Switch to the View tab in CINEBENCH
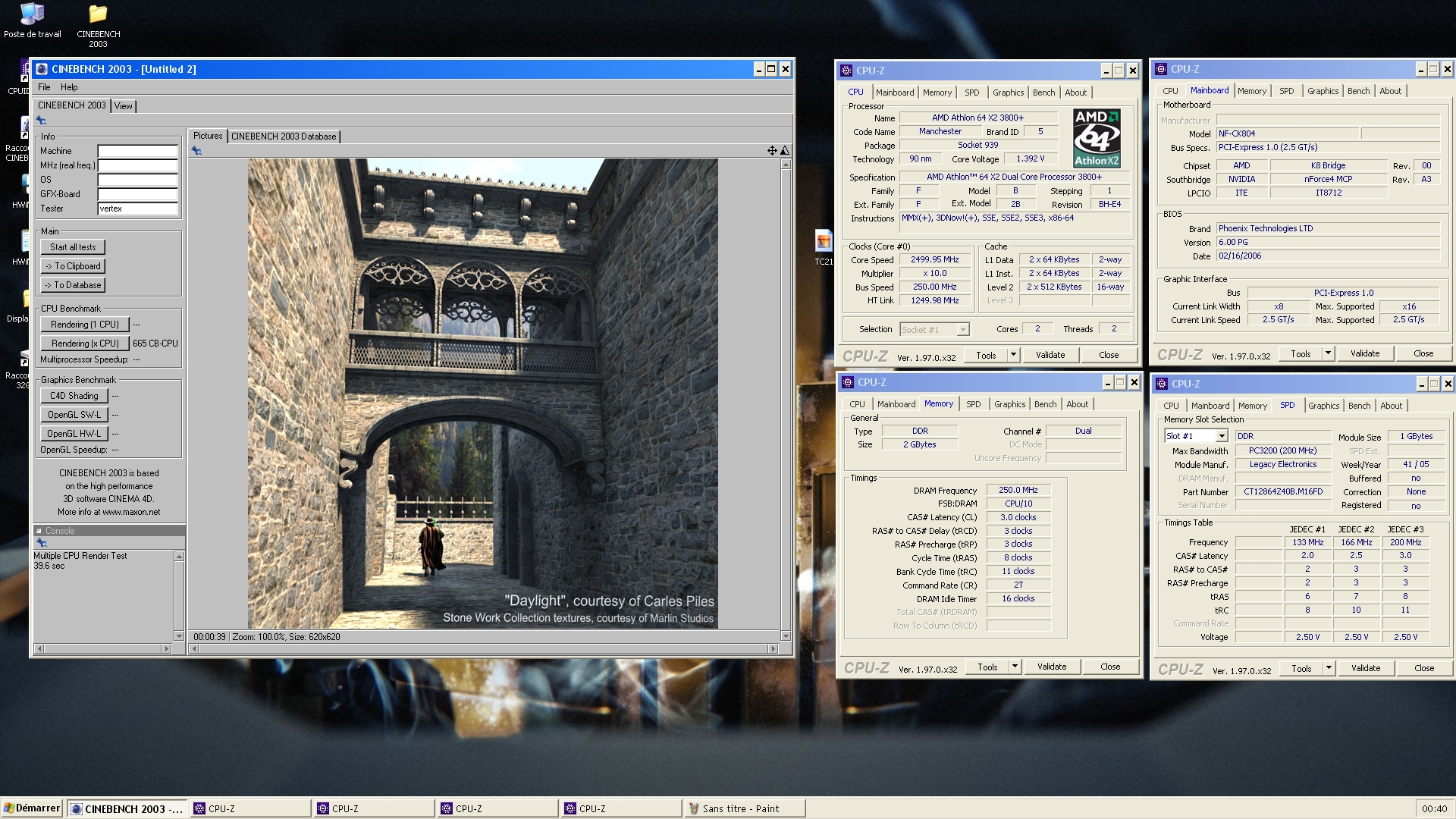Image resolution: width=1456 pixels, height=819 pixels. click(124, 106)
